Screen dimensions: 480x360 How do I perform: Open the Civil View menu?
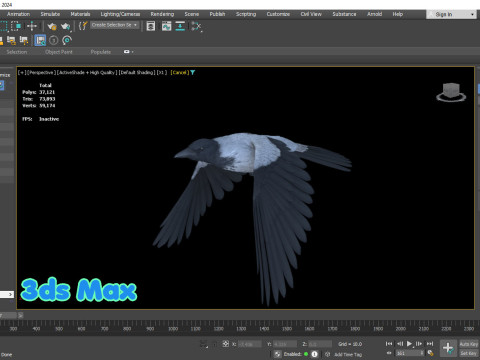pyautogui.click(x=311, y=14)
